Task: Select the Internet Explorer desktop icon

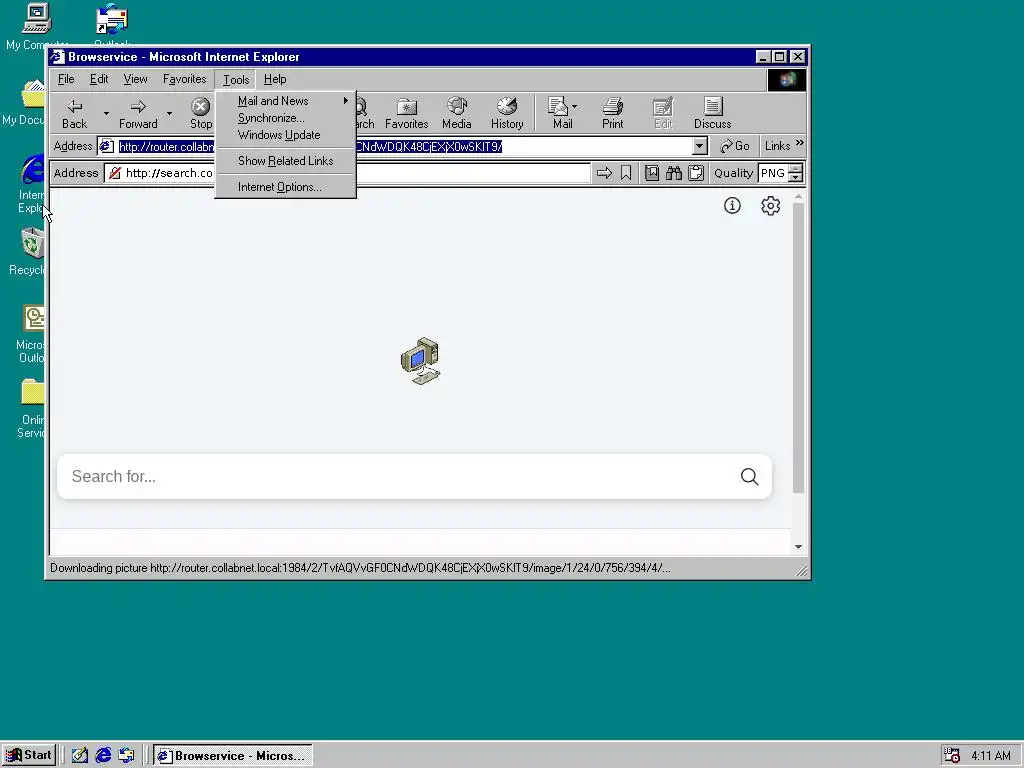Action: point(31,184)
